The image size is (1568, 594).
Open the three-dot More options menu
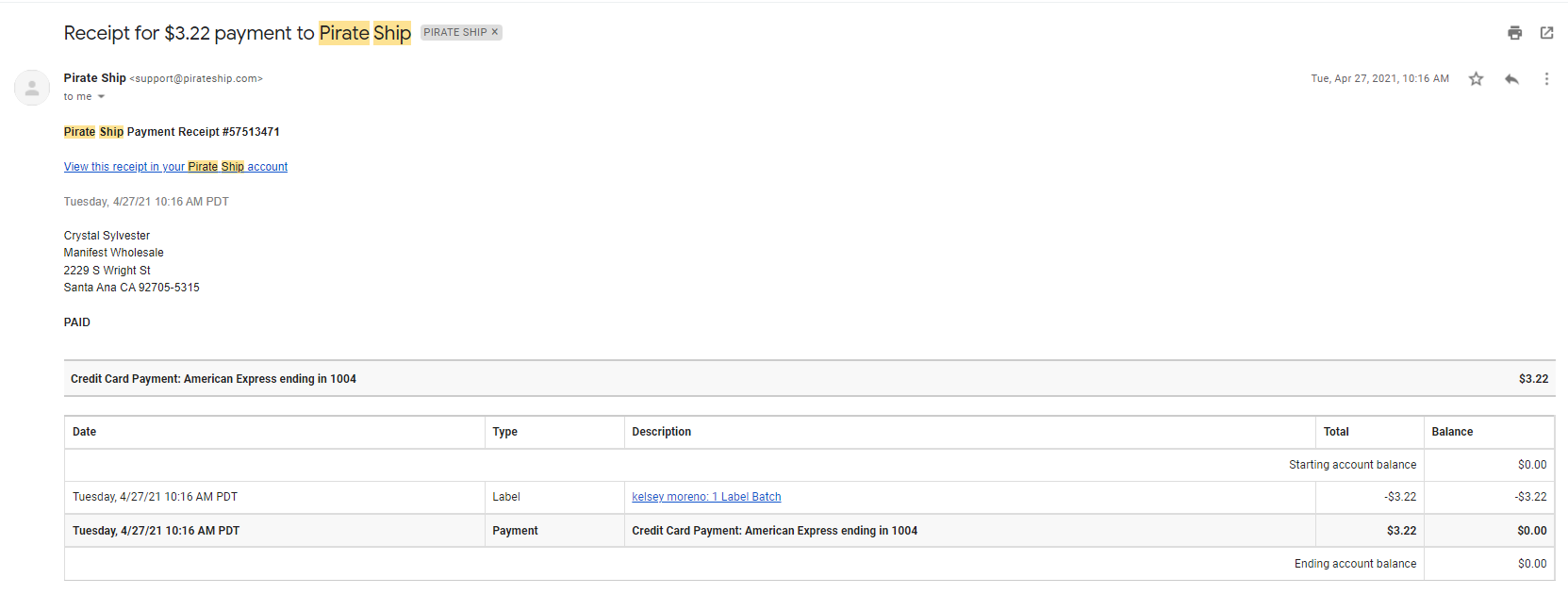pyautogui.click(x=1546, y=79)
